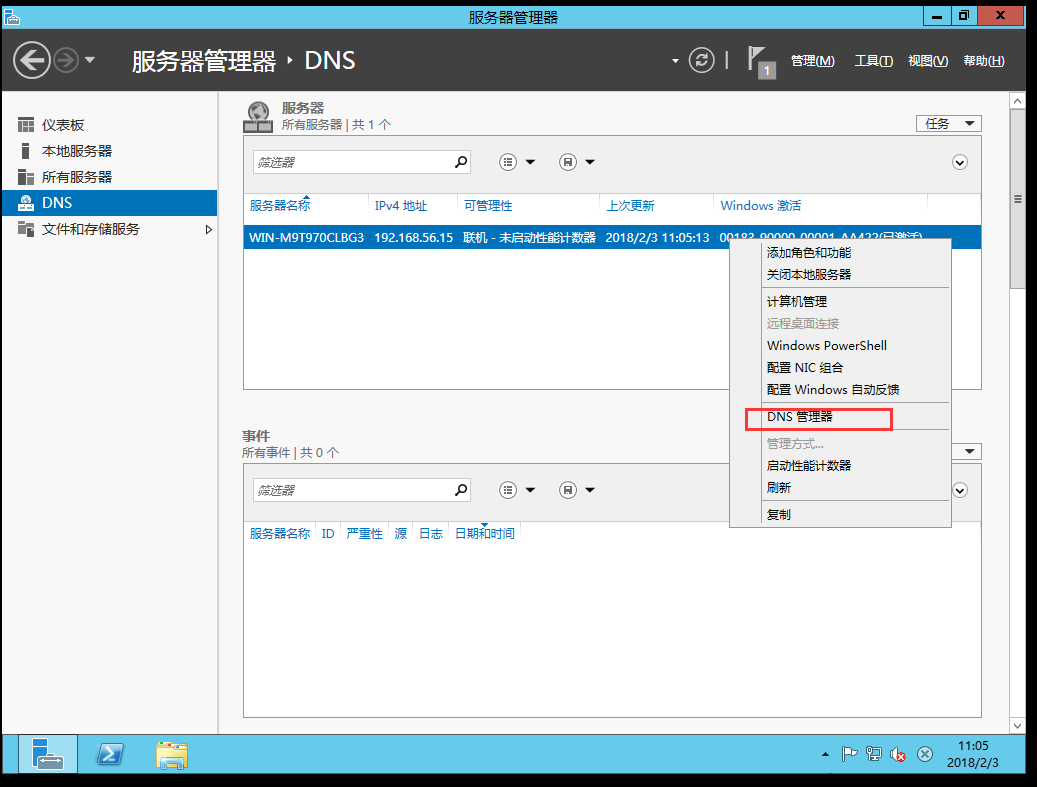Viewport: 1037px width, 787px height.
Task: Click the servers filter input field
Action: pyautogui.click(x=354, y=162)
